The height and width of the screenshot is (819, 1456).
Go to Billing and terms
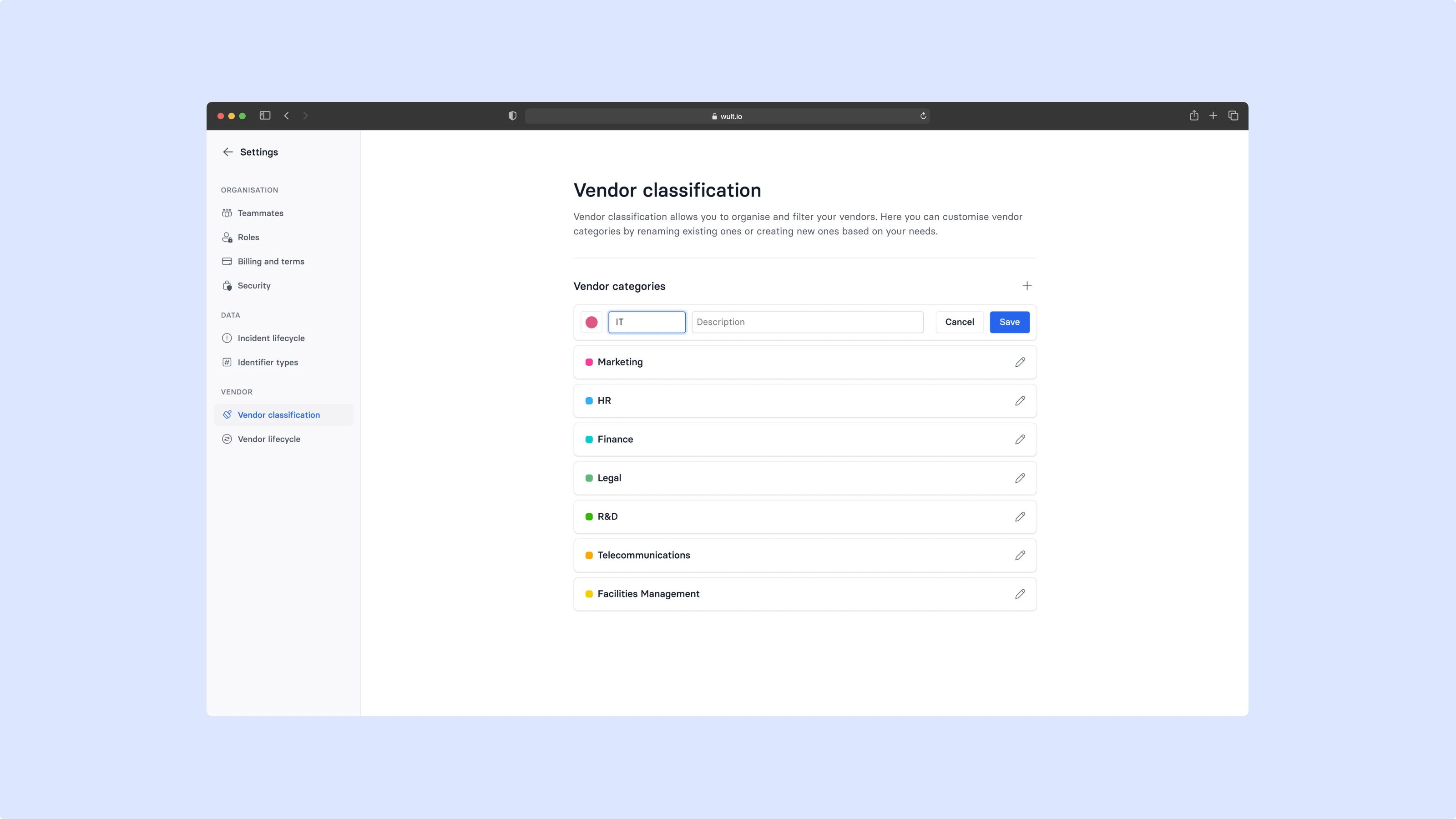pos(271,262)
